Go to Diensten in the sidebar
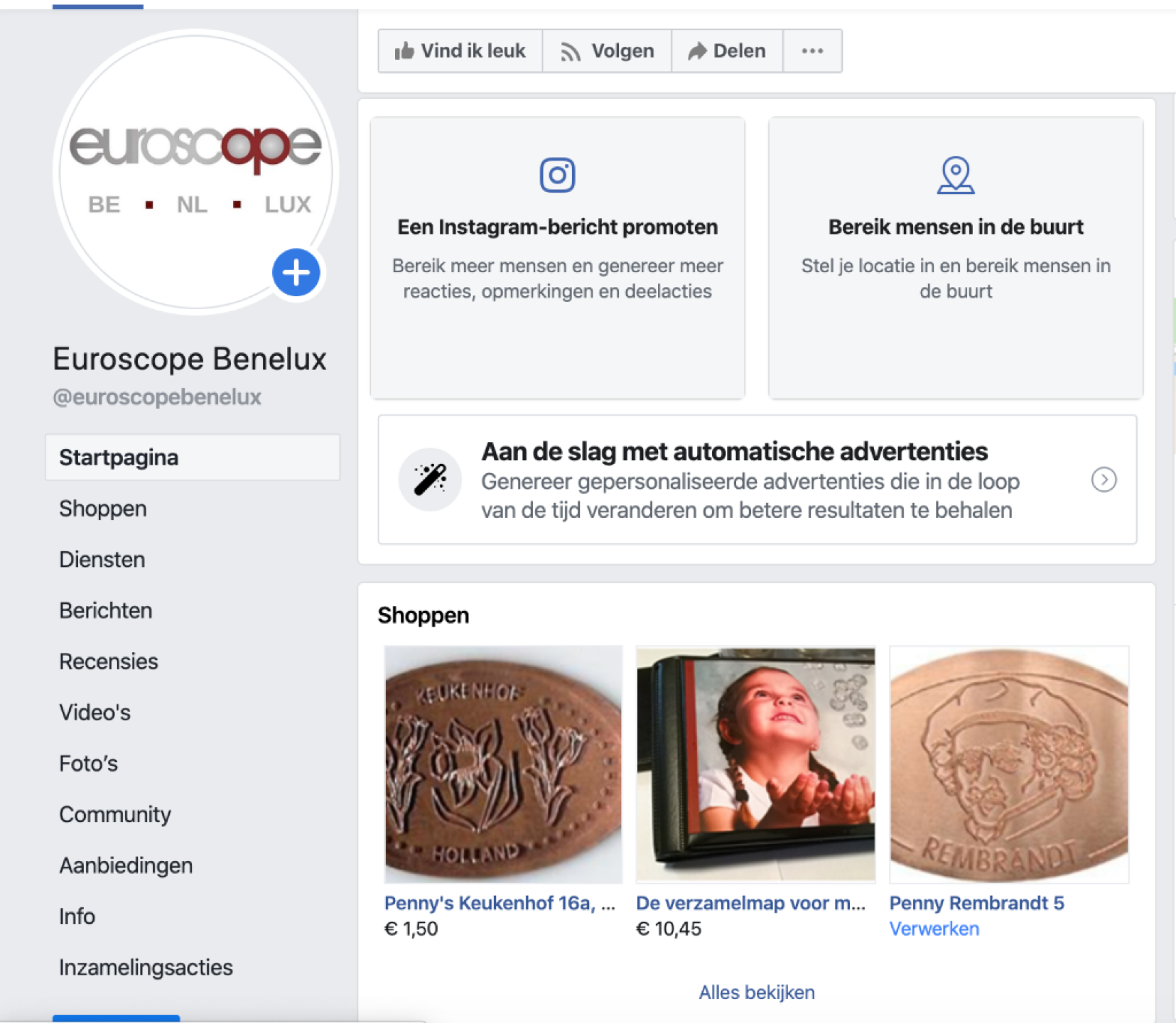Image resolution: width=1176 pixels, height=1023 pixels. click(102, 560)
